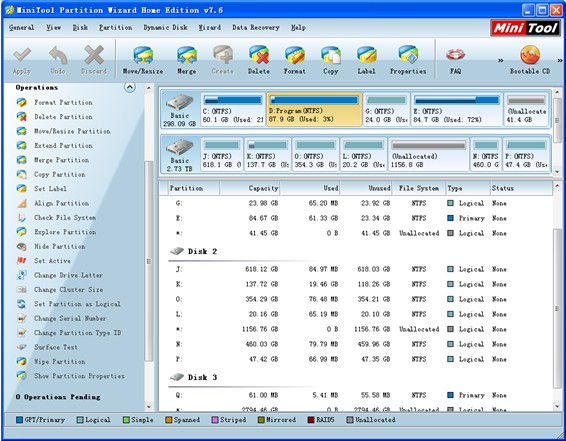Choose Set Label in Operations
This screenshot has height=441, width=566.
coord(42,189)
